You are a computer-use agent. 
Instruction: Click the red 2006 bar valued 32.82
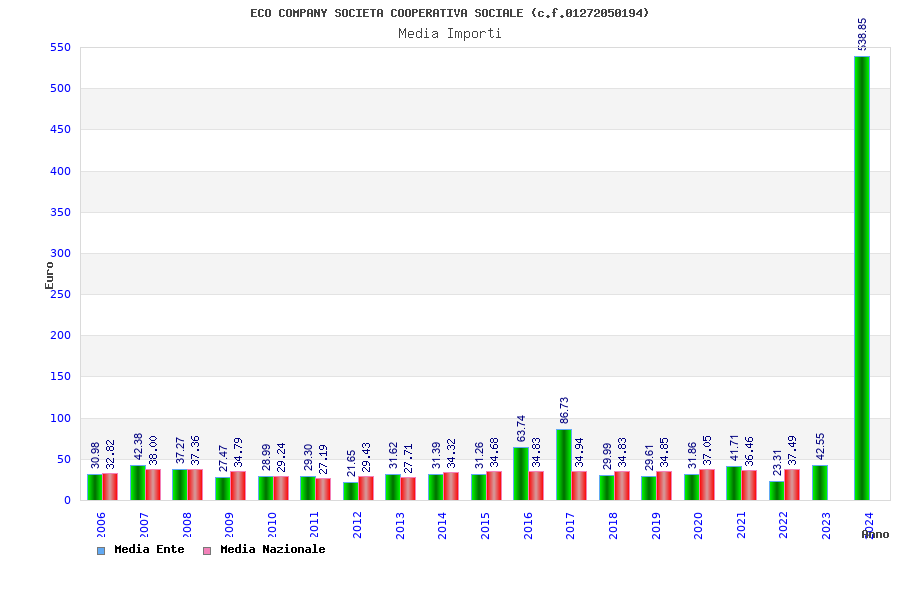point(110,487)
